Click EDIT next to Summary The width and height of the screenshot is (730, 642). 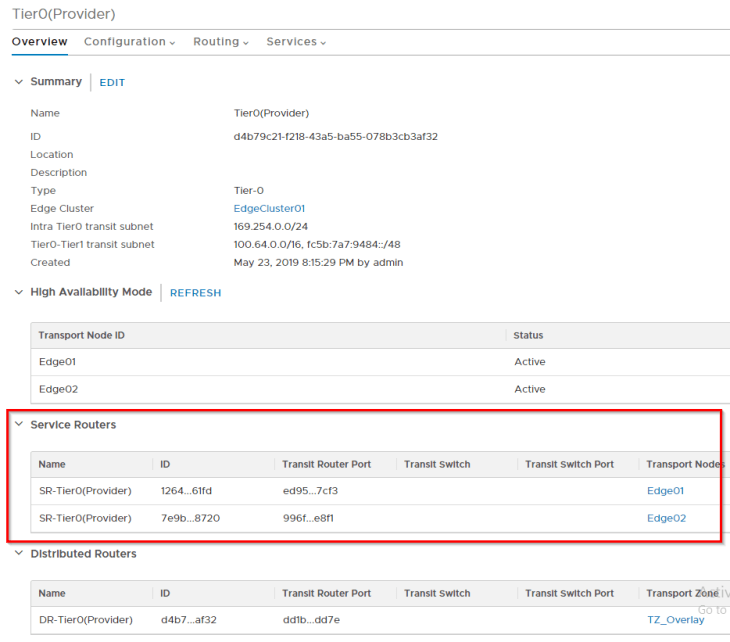coord(112,83)
